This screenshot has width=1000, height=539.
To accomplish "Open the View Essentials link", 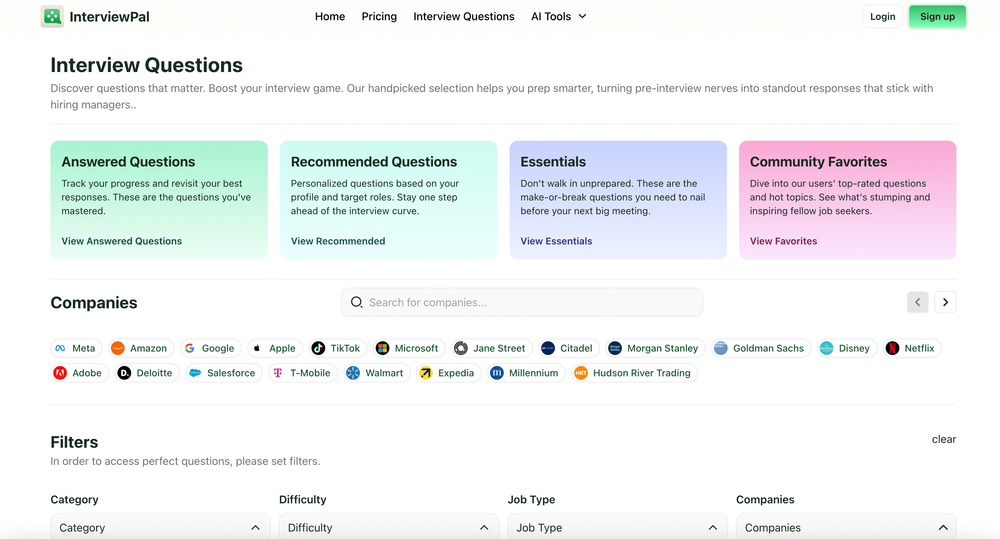I will (556, 241).
